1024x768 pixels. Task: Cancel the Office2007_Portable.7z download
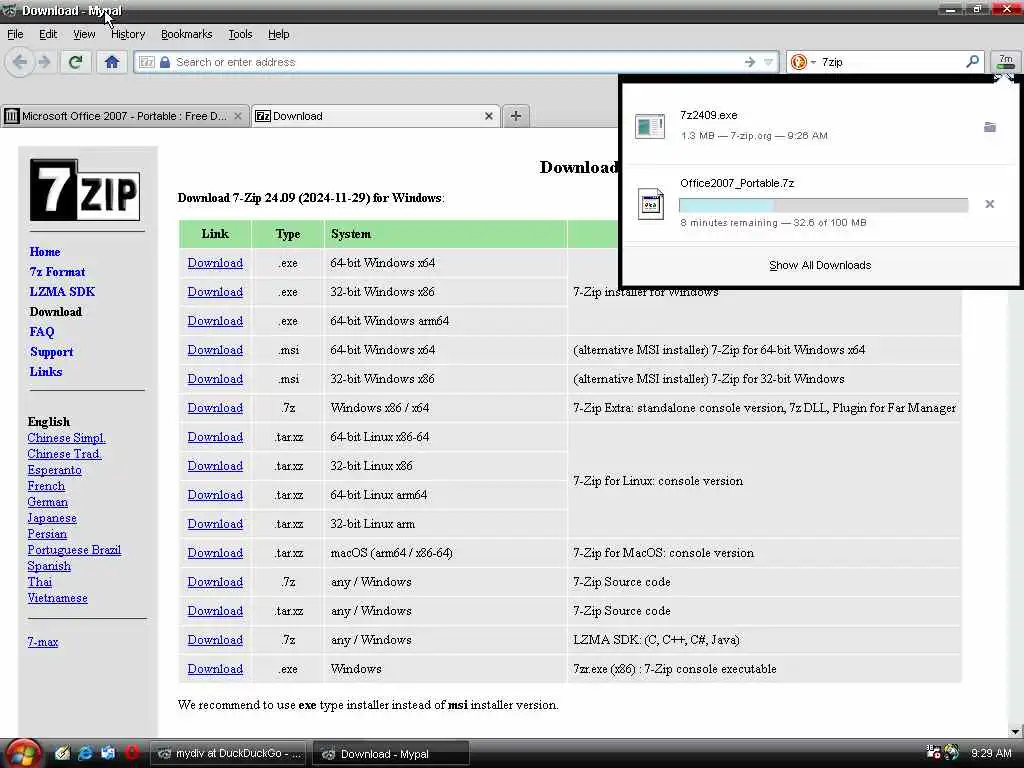click(x=989, y=204)
